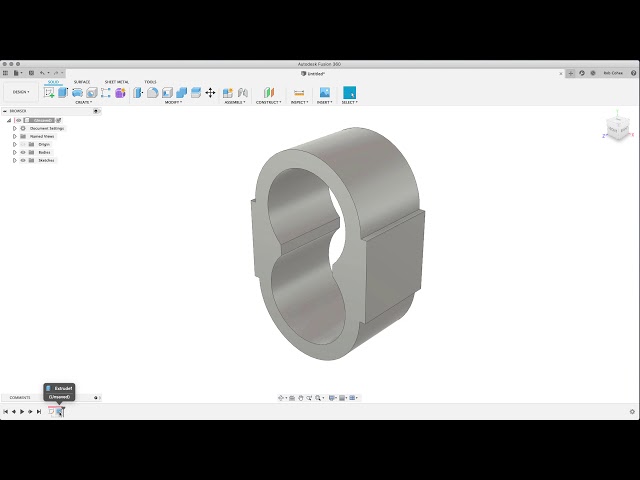The height and width of the screenshot is (480, 640).
Task: Hide the Sketches folder
Action: [23, 160]
